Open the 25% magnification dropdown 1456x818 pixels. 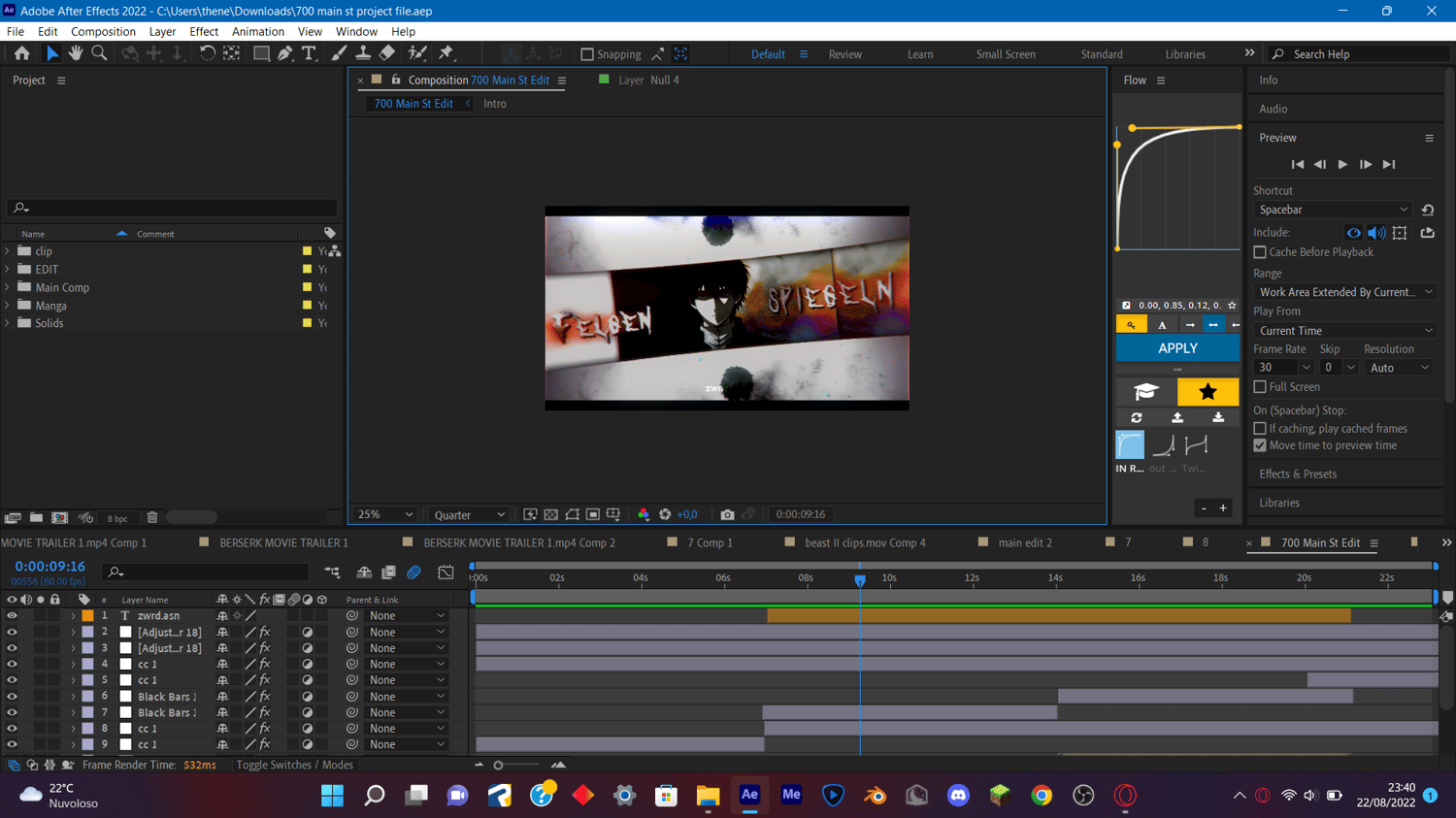pos(385,515)
